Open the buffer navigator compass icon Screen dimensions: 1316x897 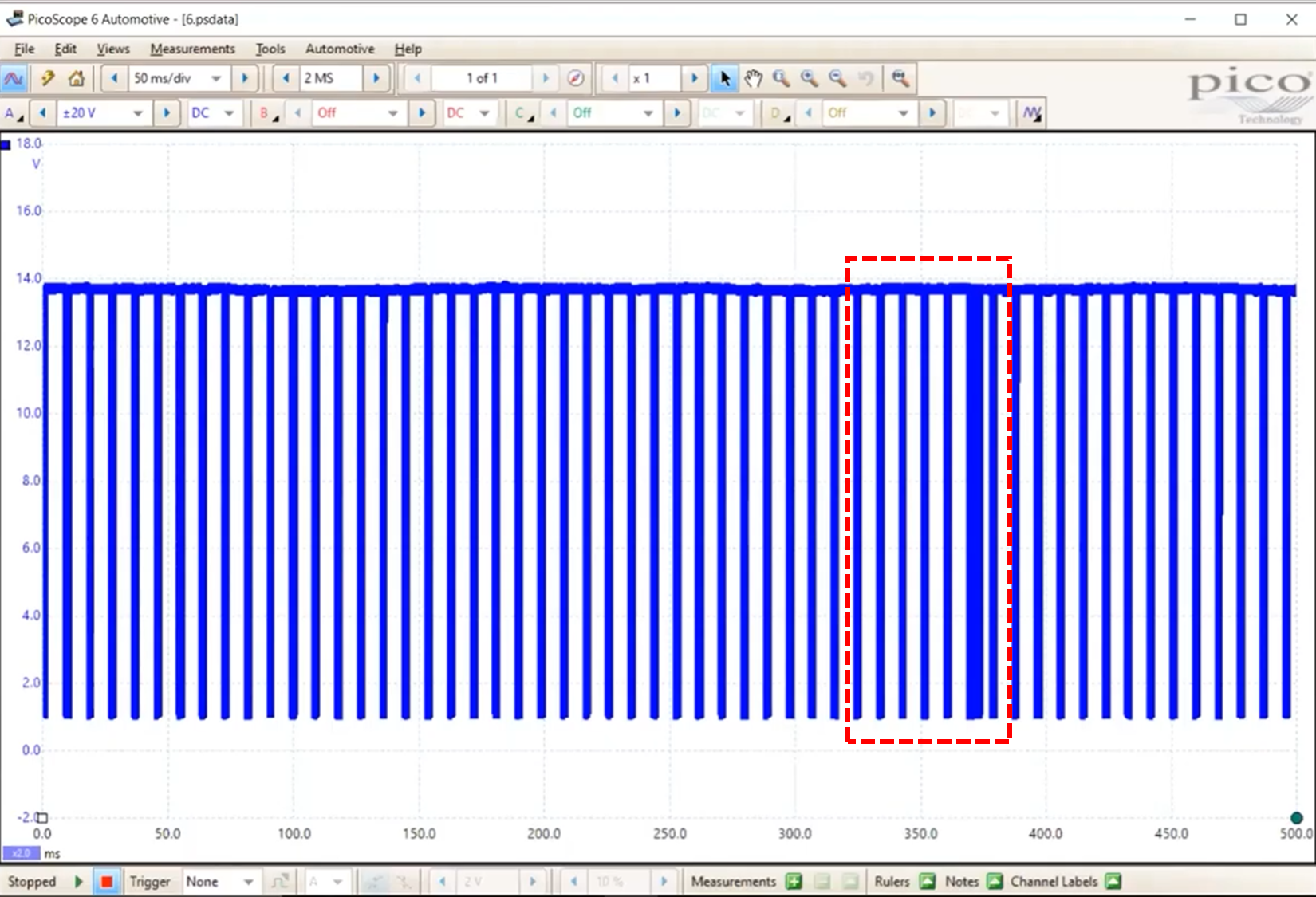tap(575, 78)
